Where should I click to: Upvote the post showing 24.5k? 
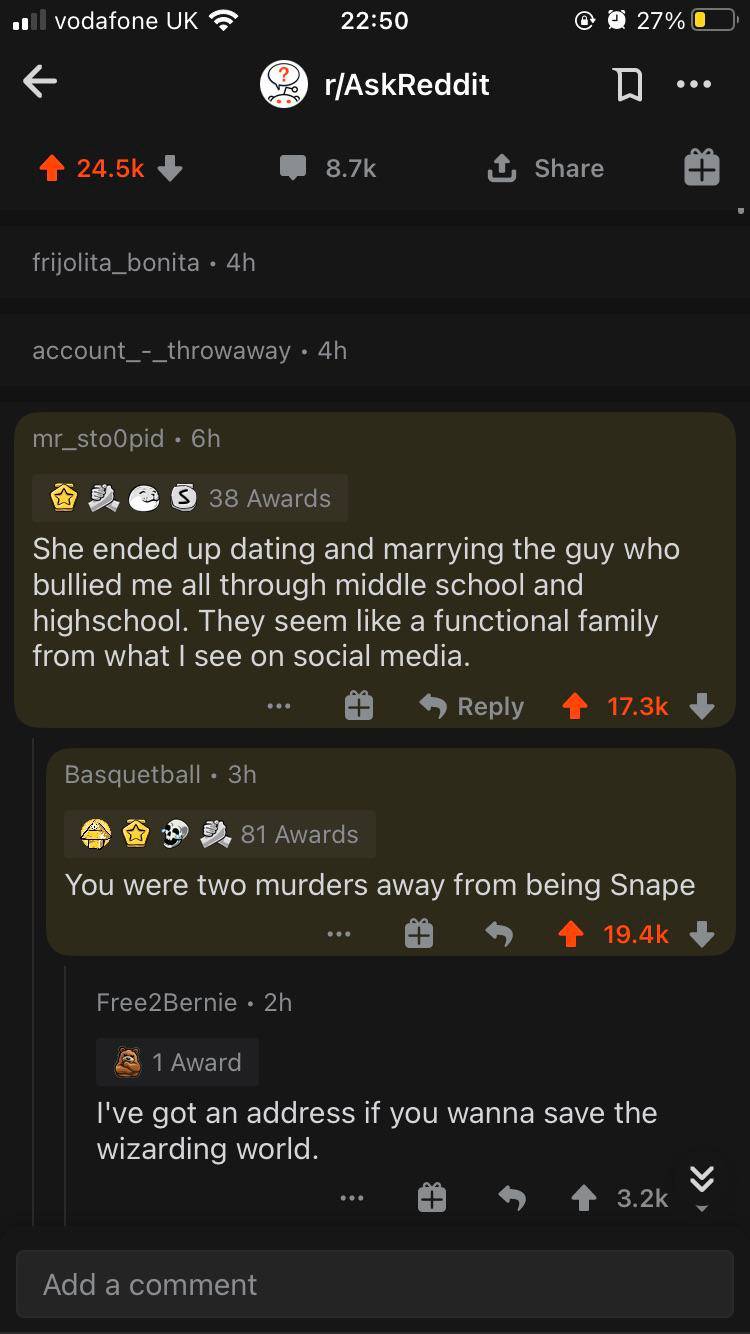[x=47, y=168]
